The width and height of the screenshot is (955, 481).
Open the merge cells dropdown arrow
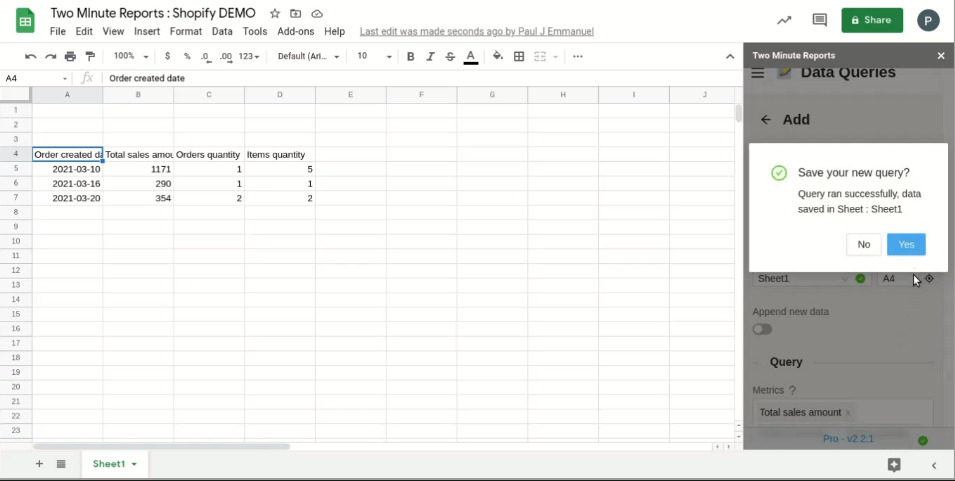click(x=555, y=57)
